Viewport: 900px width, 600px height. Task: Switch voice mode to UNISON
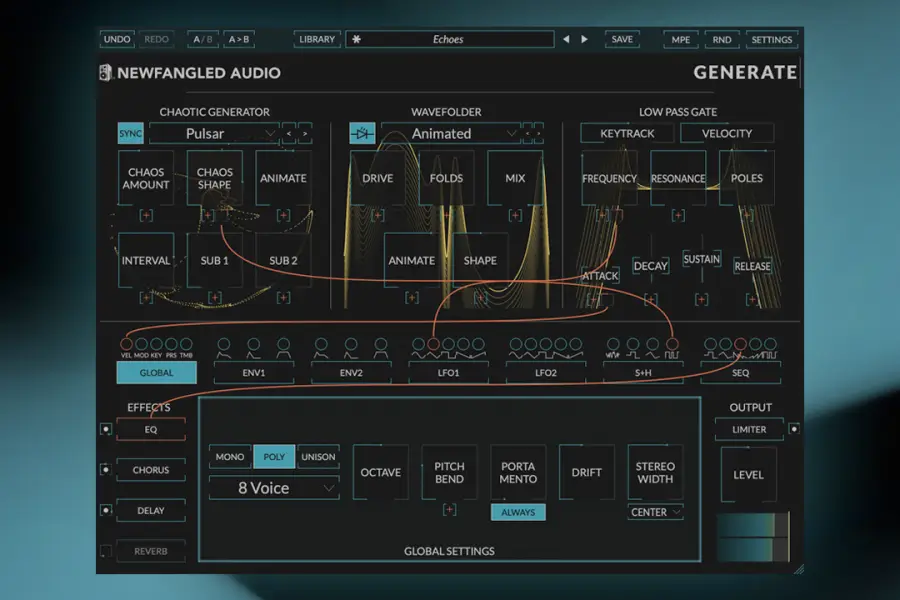318,457
